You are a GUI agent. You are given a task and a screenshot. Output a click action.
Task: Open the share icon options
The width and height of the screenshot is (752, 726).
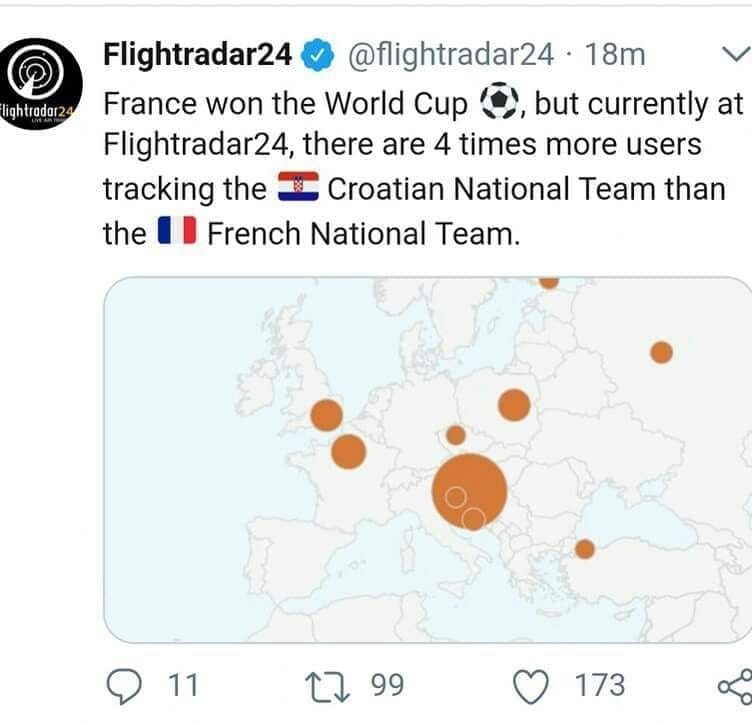point(735,686)
